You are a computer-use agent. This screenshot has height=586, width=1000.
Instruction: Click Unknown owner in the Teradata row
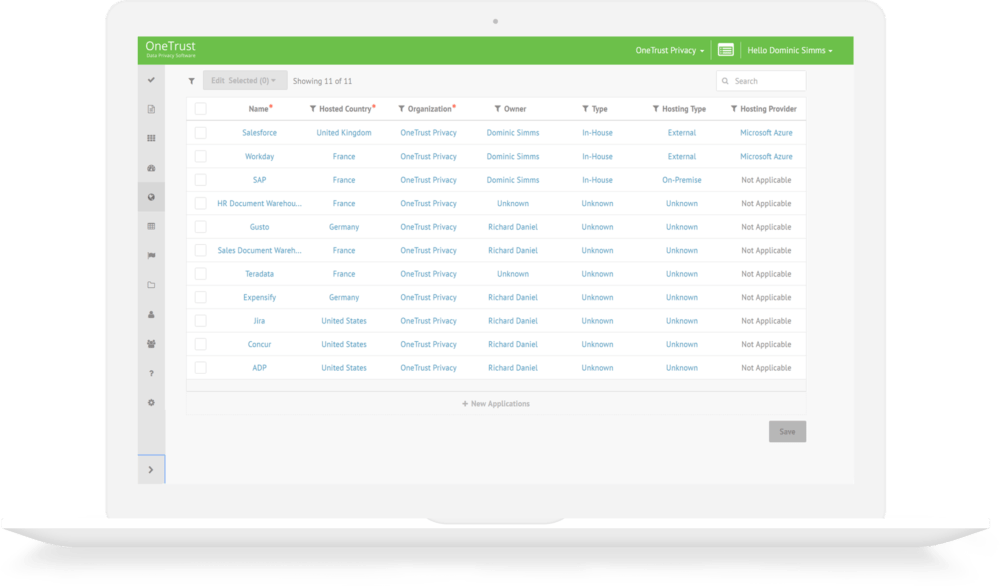click(x=513, y=274)
